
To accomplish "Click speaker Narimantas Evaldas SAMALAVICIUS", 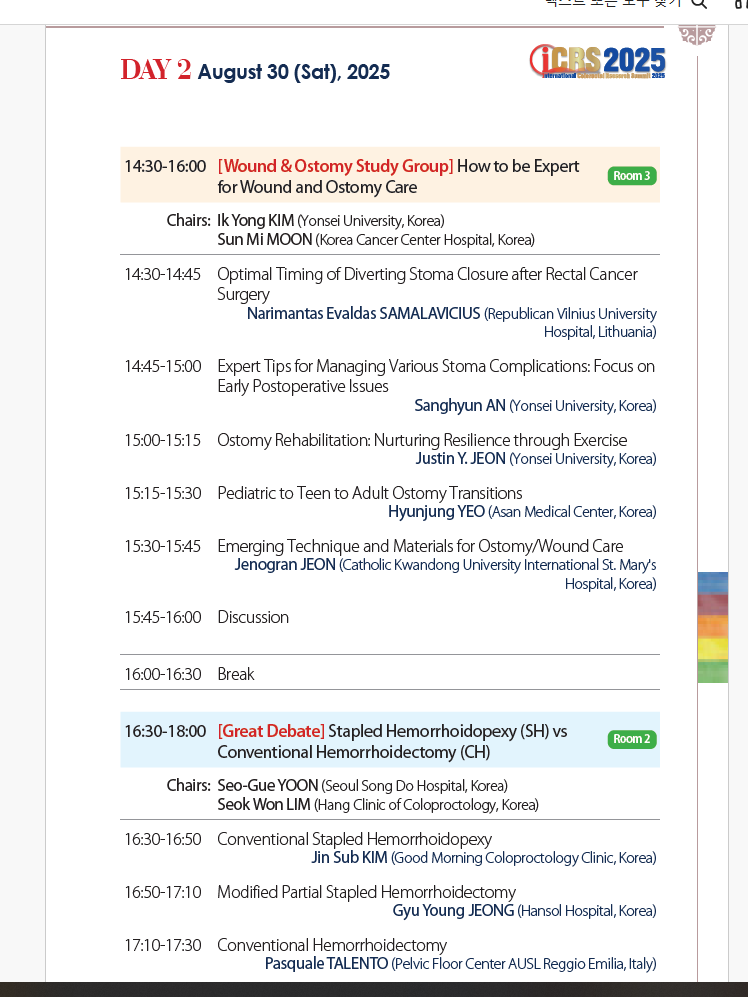I will coord(363,313).
